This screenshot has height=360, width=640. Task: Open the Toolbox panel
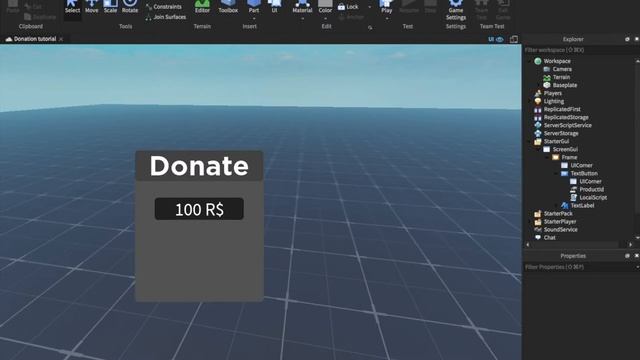click(228, 7)
